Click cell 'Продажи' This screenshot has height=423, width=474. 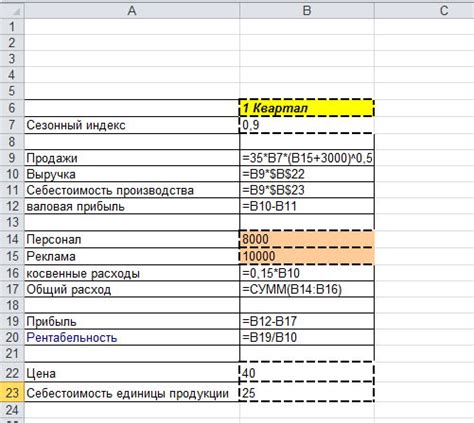coord(132,158)
